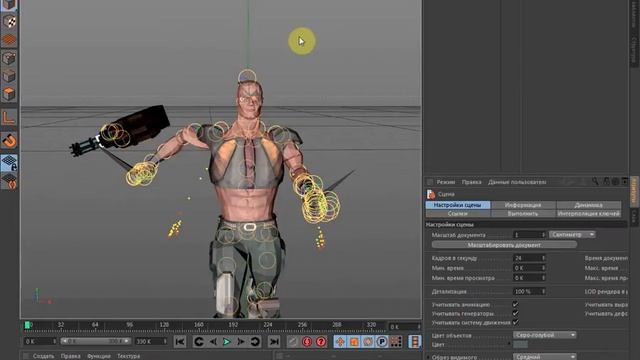The height and width of the screenshot is (360, 640).
Task: Click the green playhead at frame 0
Action: pos(27,325)
